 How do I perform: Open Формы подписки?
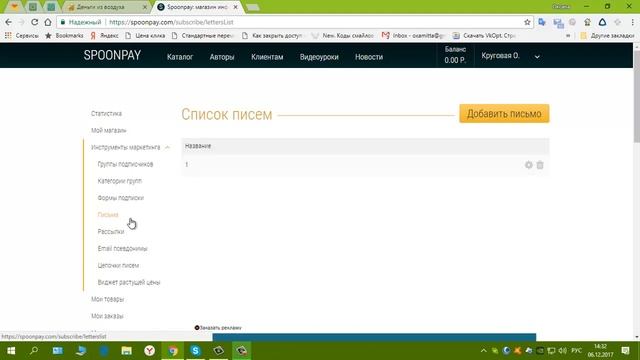pos(121,198)
